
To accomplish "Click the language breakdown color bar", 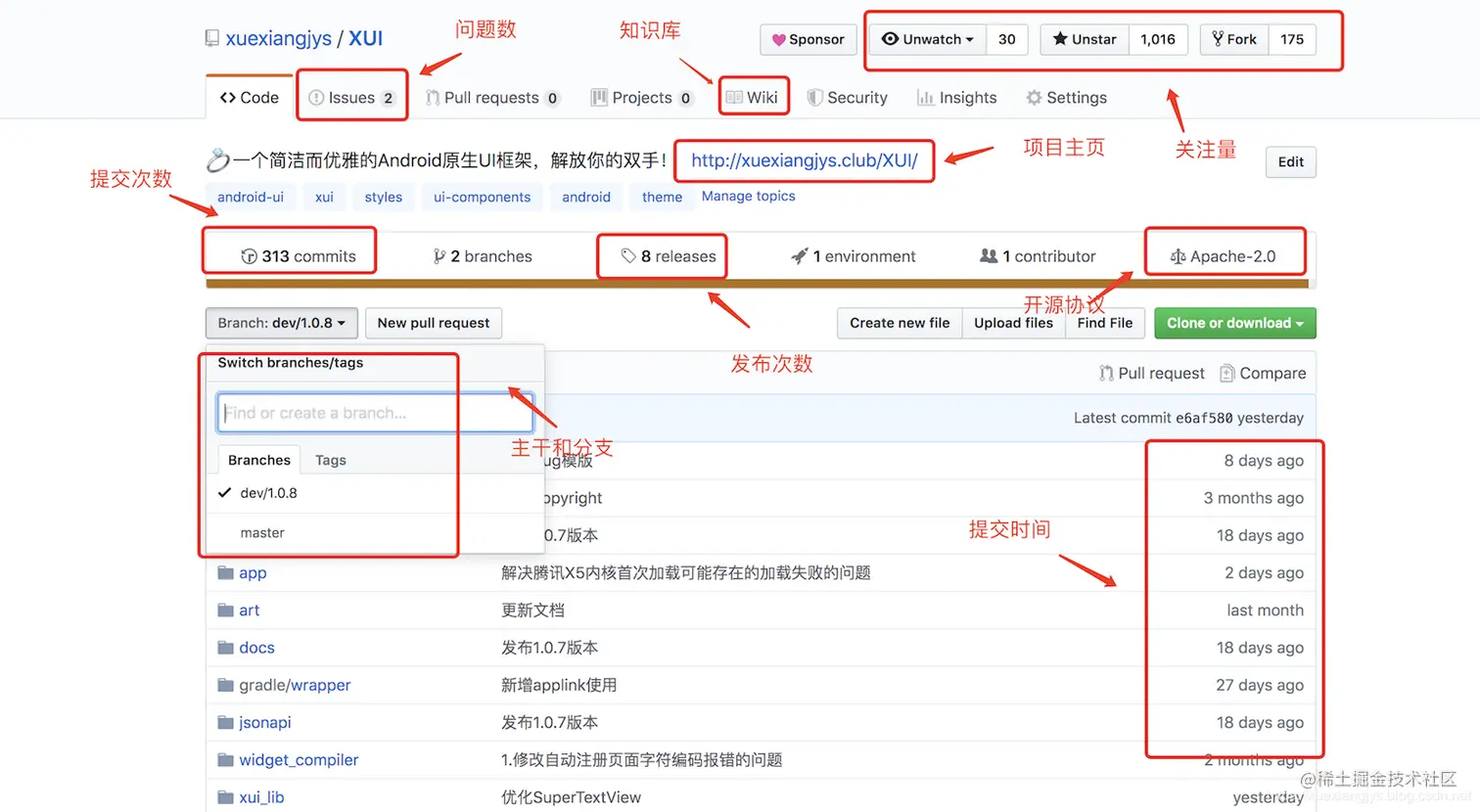I will pos(757,284).
